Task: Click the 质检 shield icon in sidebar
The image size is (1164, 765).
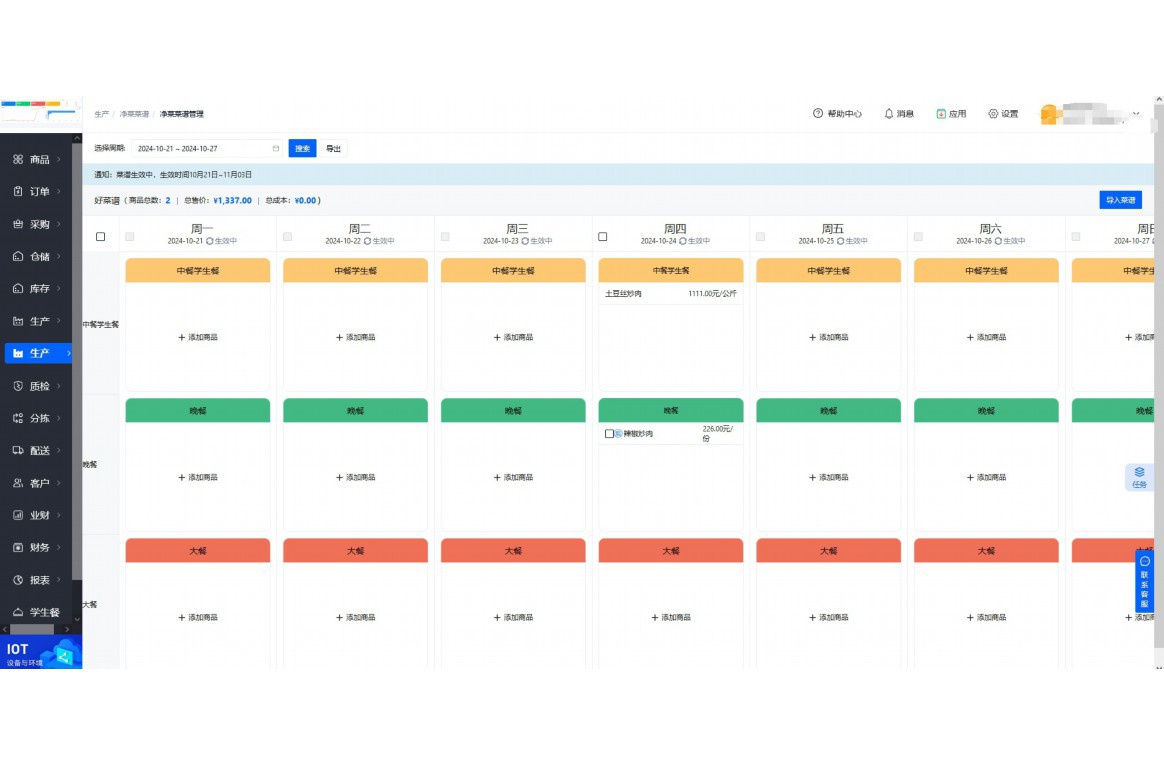Action: tap(18, 386)
